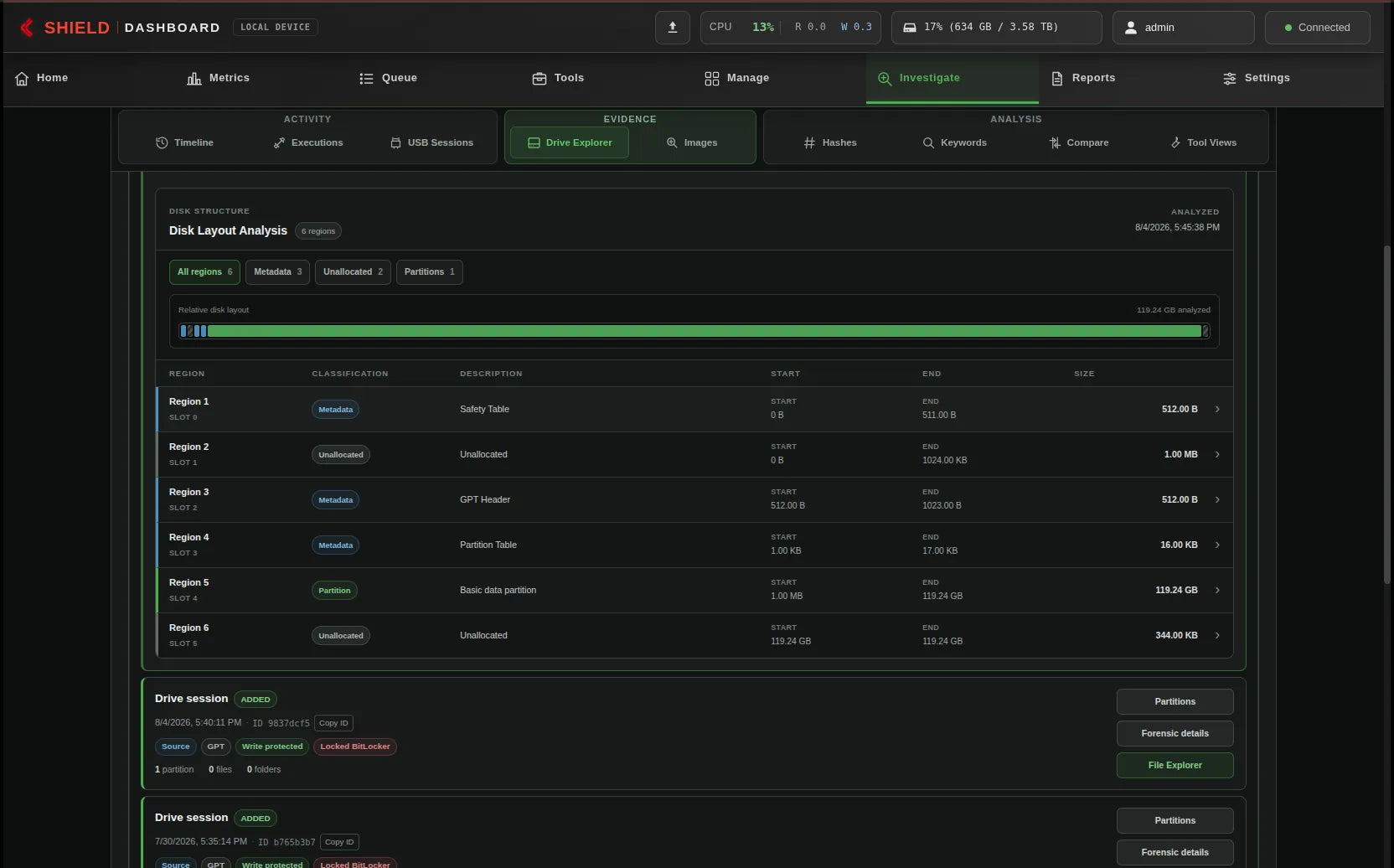Click the Metrics bar chart icon
This screenshot has width=1394, height=868.
pos(194,78)
